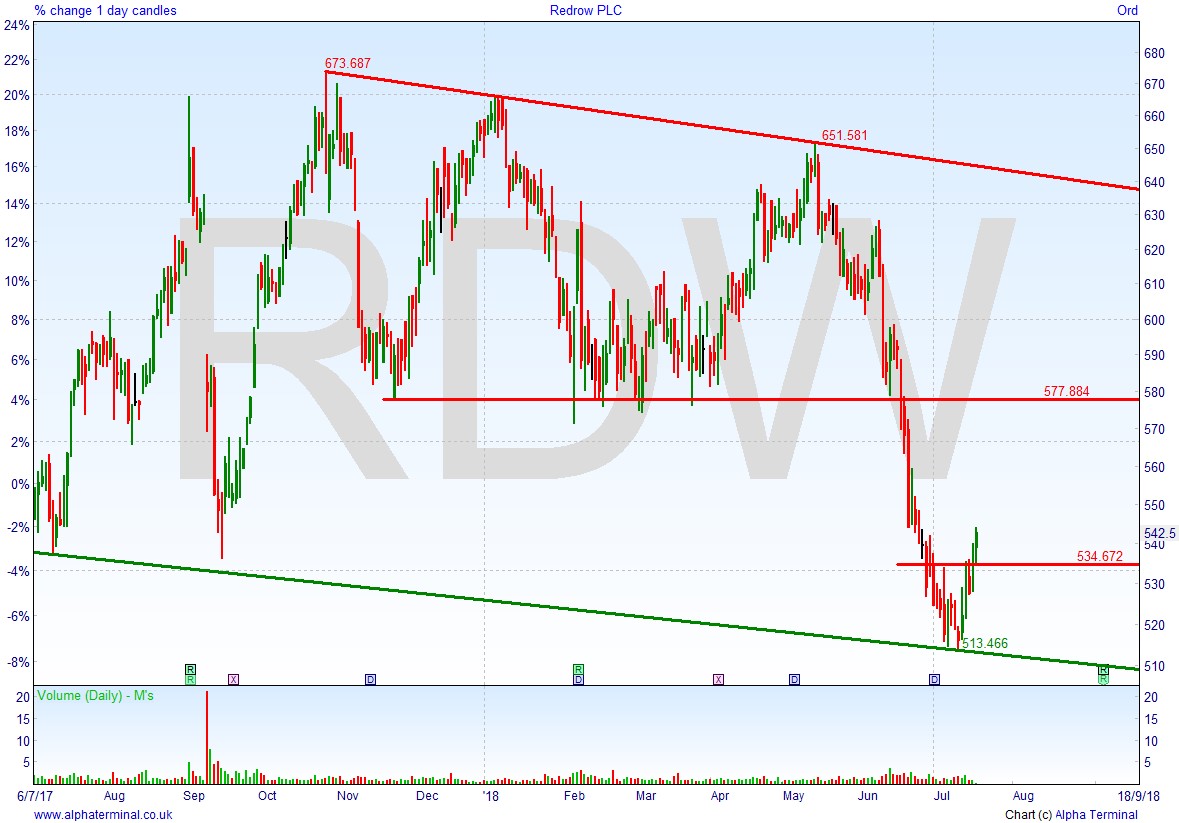
Task: Click the '% change 1 day candles' label
Action: (x=105, y=11)
